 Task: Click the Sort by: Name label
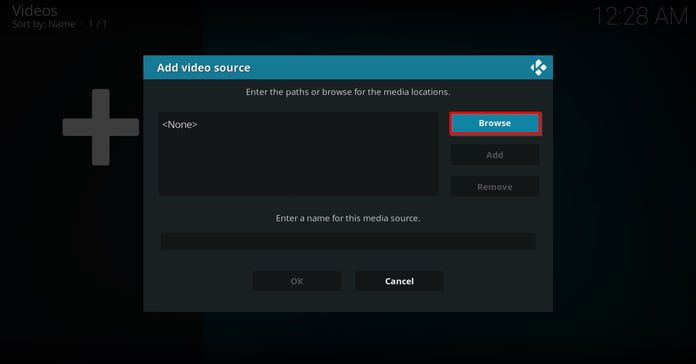point(44,24)
